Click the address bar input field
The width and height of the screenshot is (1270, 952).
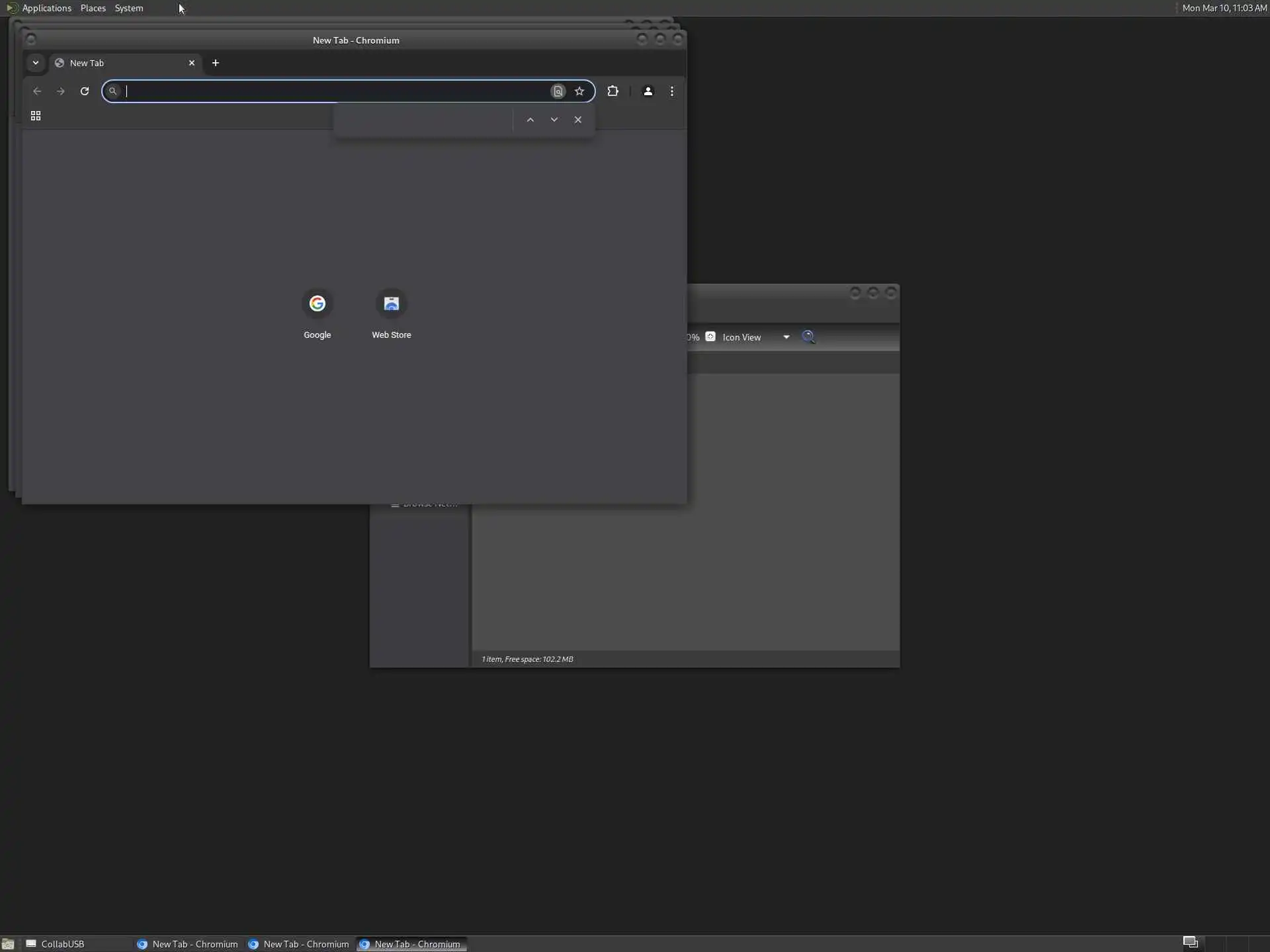tap(331, 91)
